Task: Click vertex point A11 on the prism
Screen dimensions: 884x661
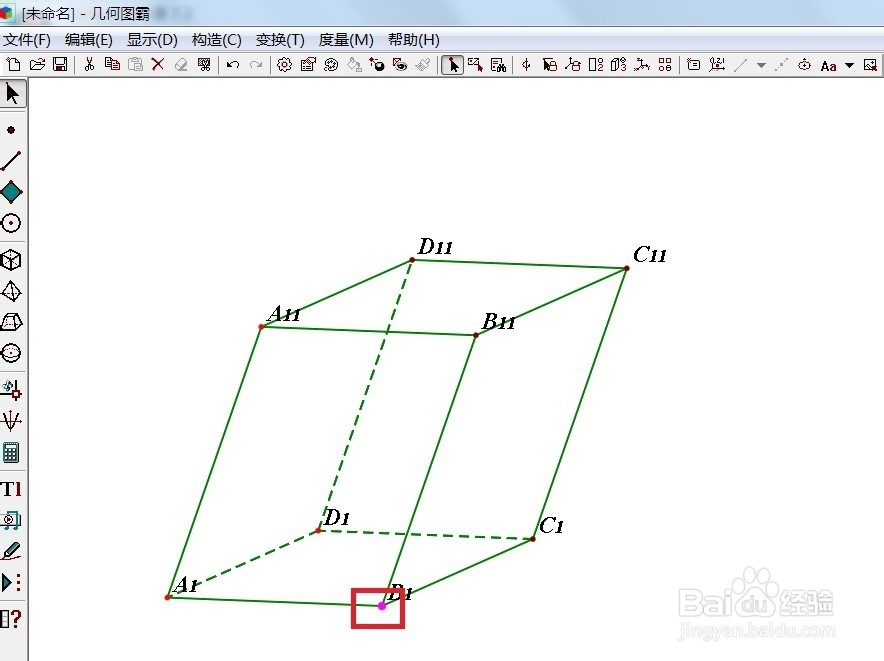Action: coord(262,327)
